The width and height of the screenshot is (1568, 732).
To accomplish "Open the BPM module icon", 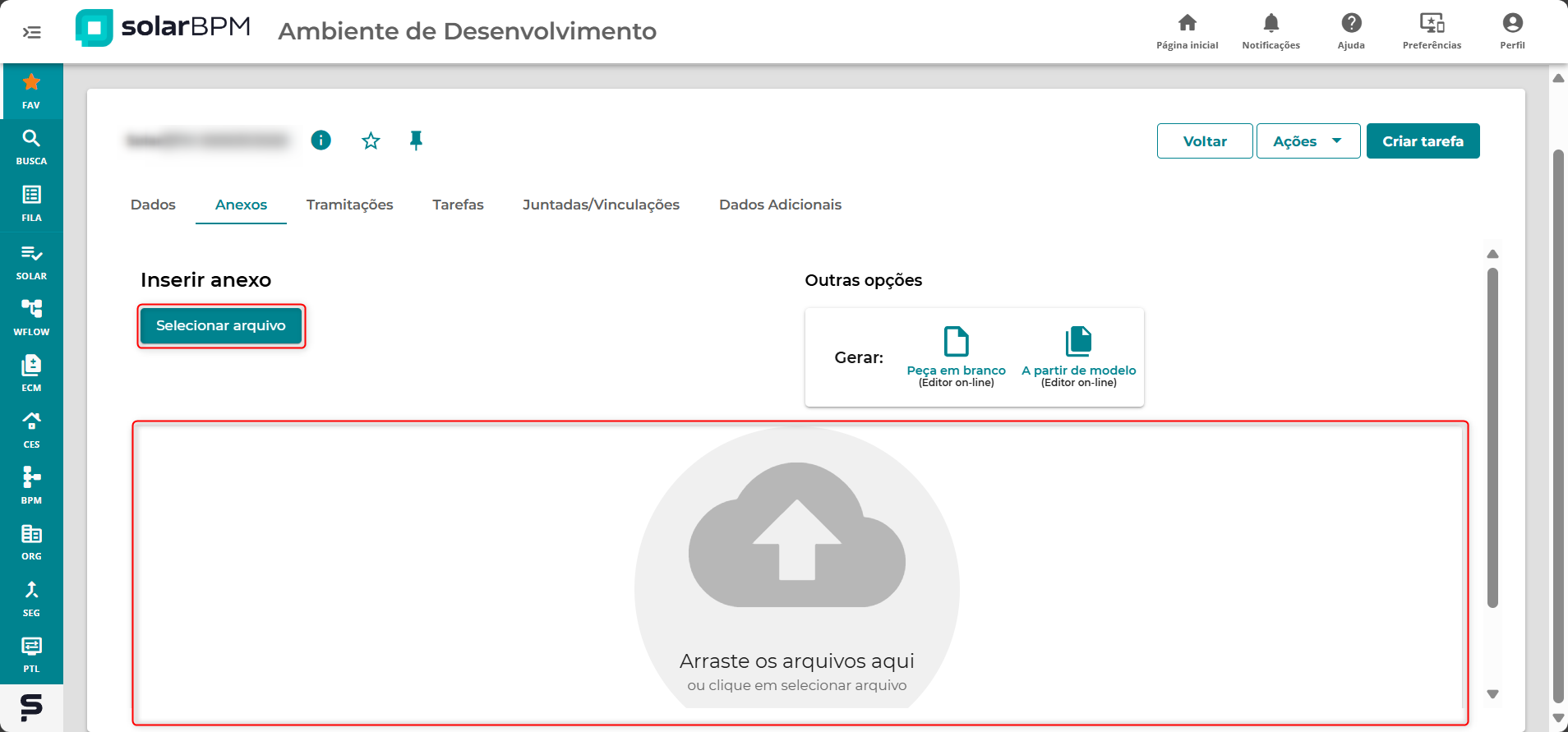I will (31, 485).
